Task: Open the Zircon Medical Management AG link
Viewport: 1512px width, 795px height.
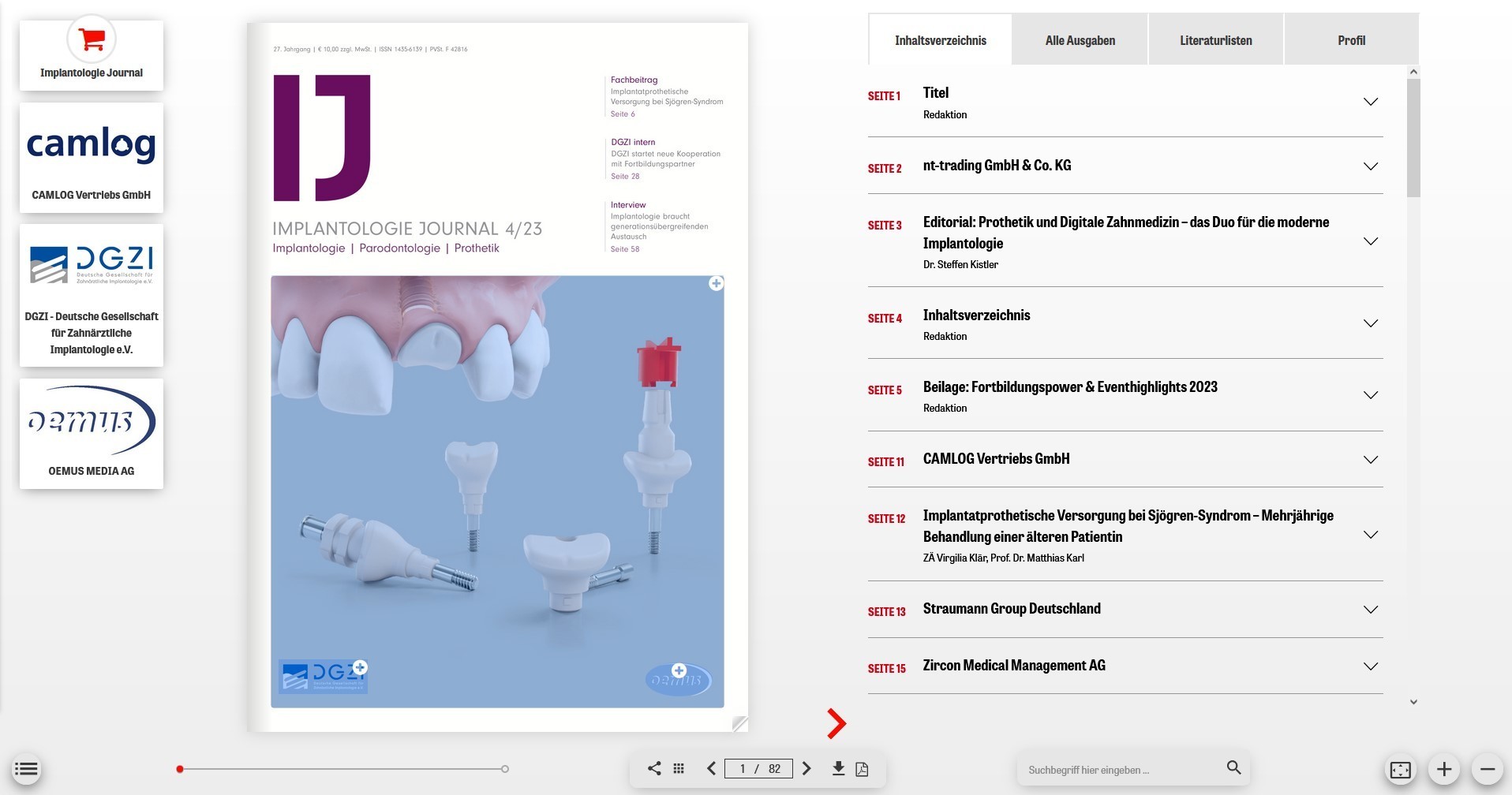Action: point(1014,666)
